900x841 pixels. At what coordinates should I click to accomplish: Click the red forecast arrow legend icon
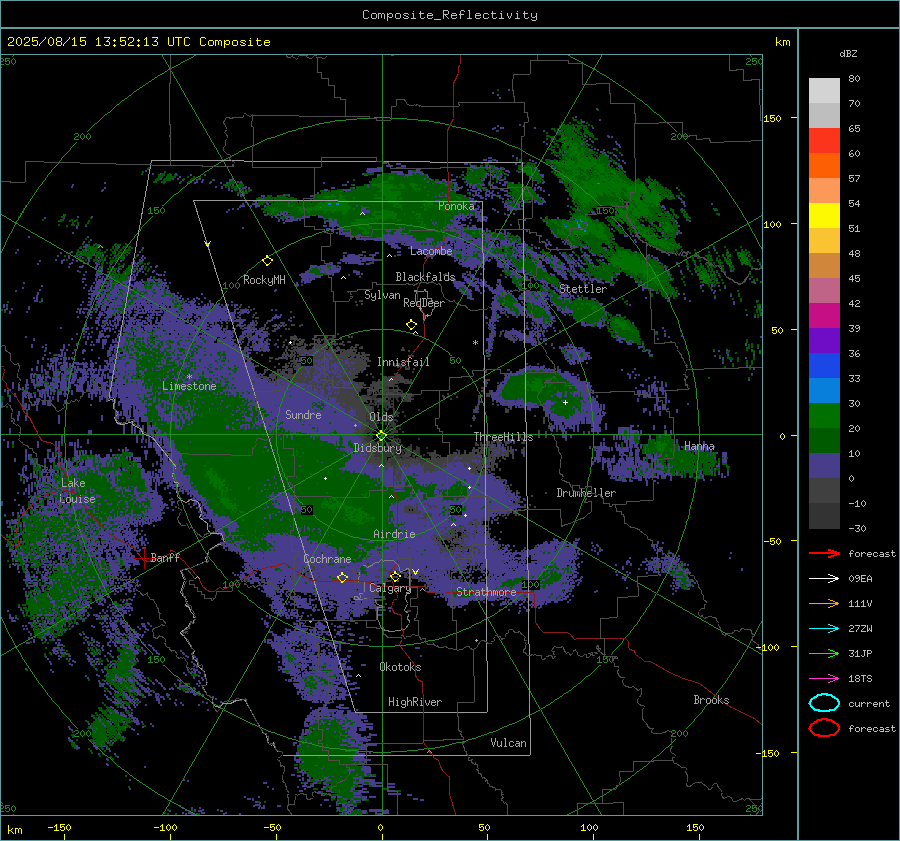(x=824, y=553)
